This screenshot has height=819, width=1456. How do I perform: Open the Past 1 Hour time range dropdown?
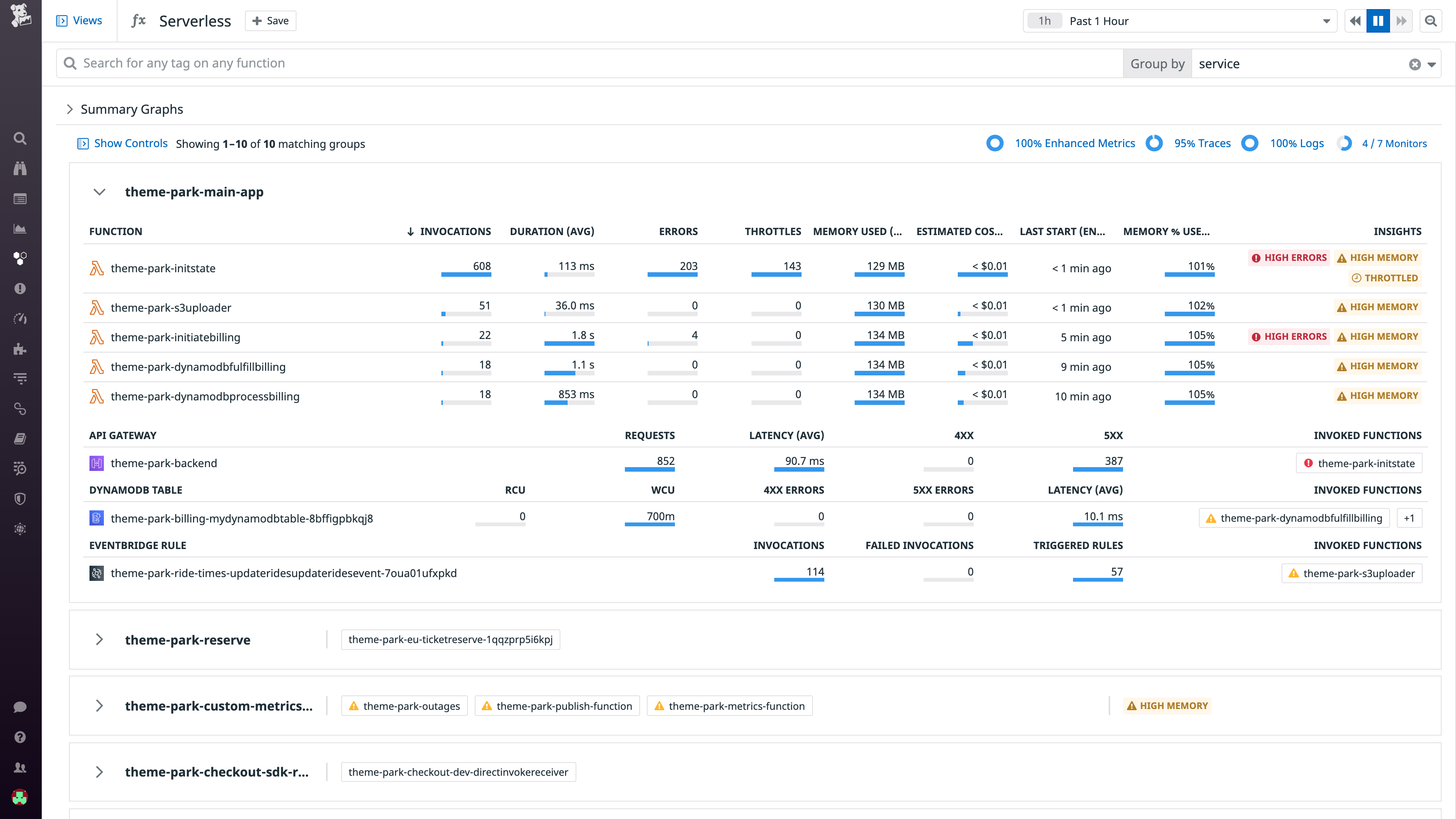pyautogui.click(x=1326, y=21)
